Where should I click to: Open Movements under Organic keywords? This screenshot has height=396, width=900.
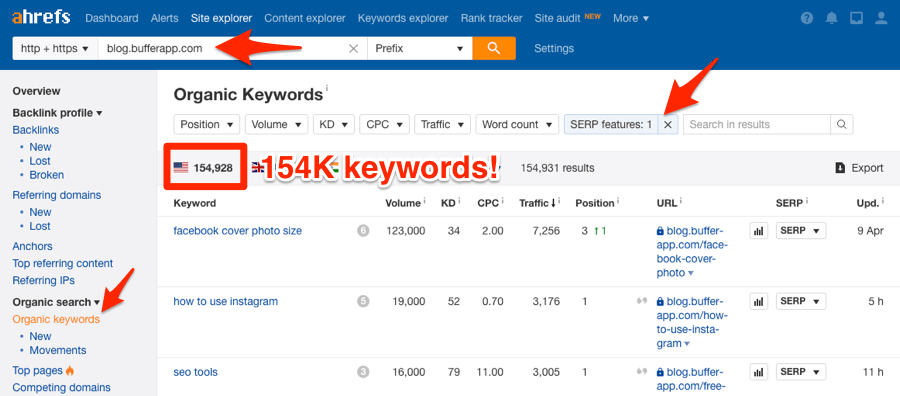pos(58,350)
